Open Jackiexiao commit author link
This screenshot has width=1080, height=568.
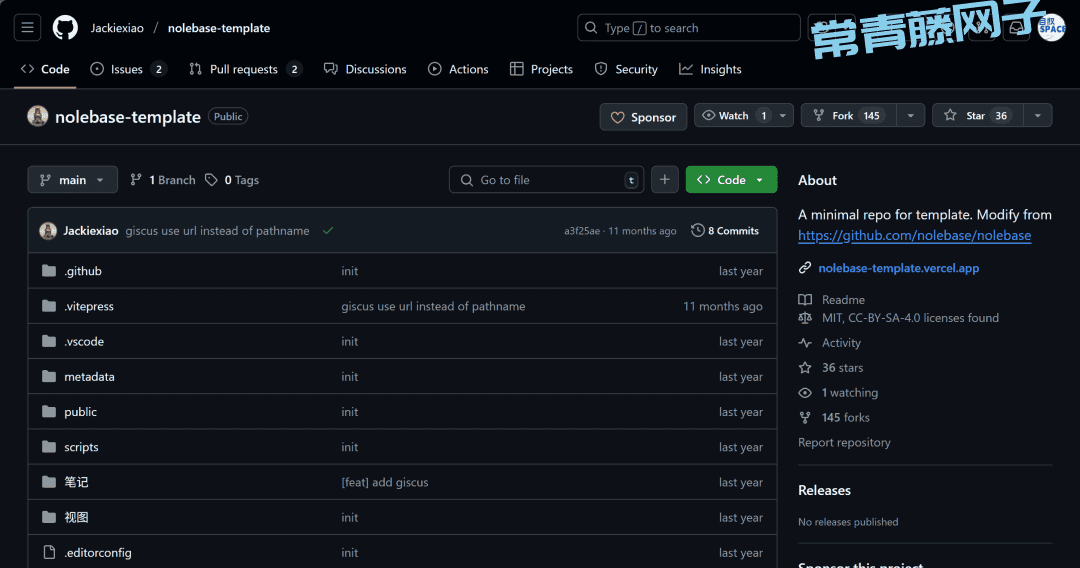pyautogui.click(x=91, y=231)
